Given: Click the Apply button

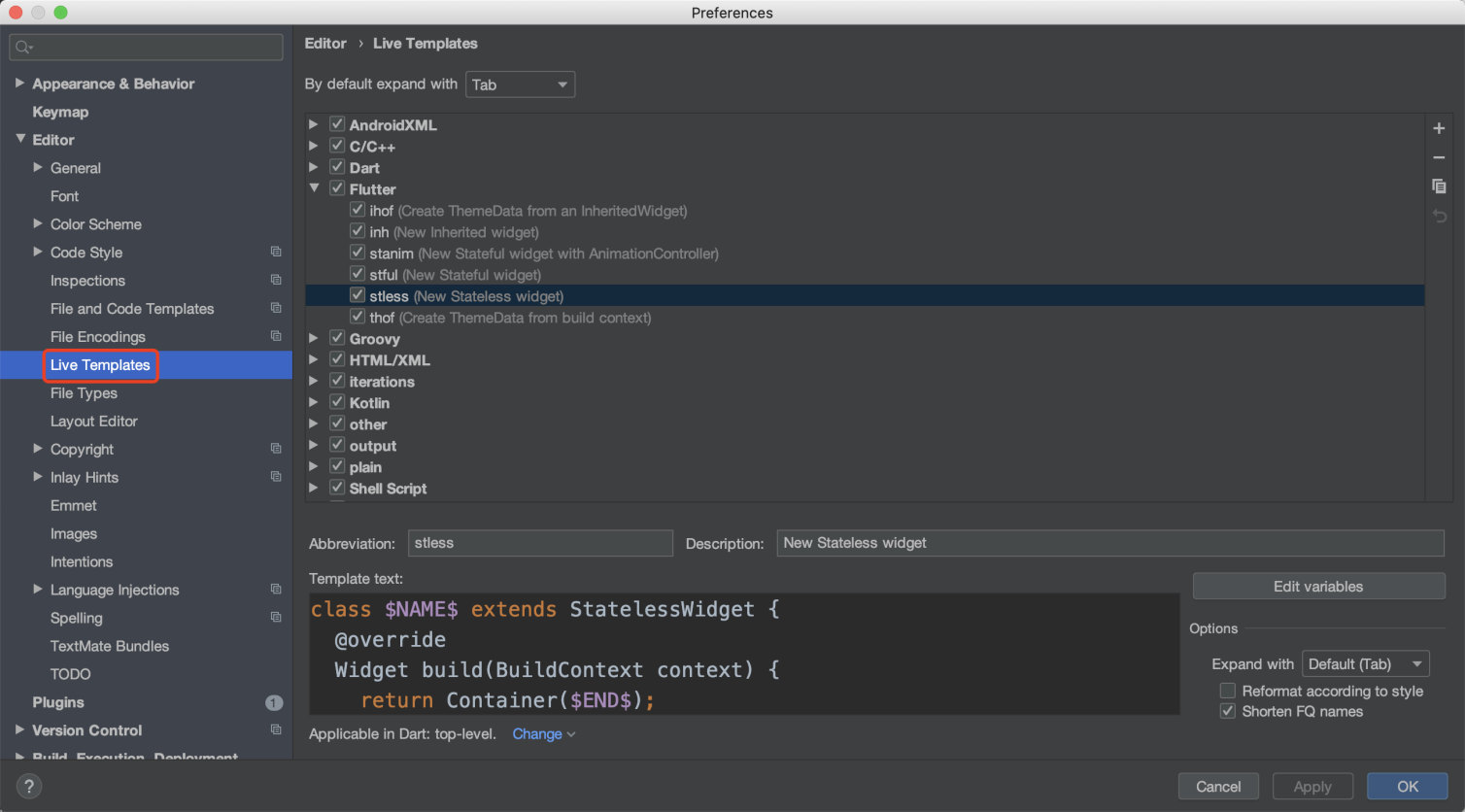Looking at the screenshot, I should tap(1312, 787).
